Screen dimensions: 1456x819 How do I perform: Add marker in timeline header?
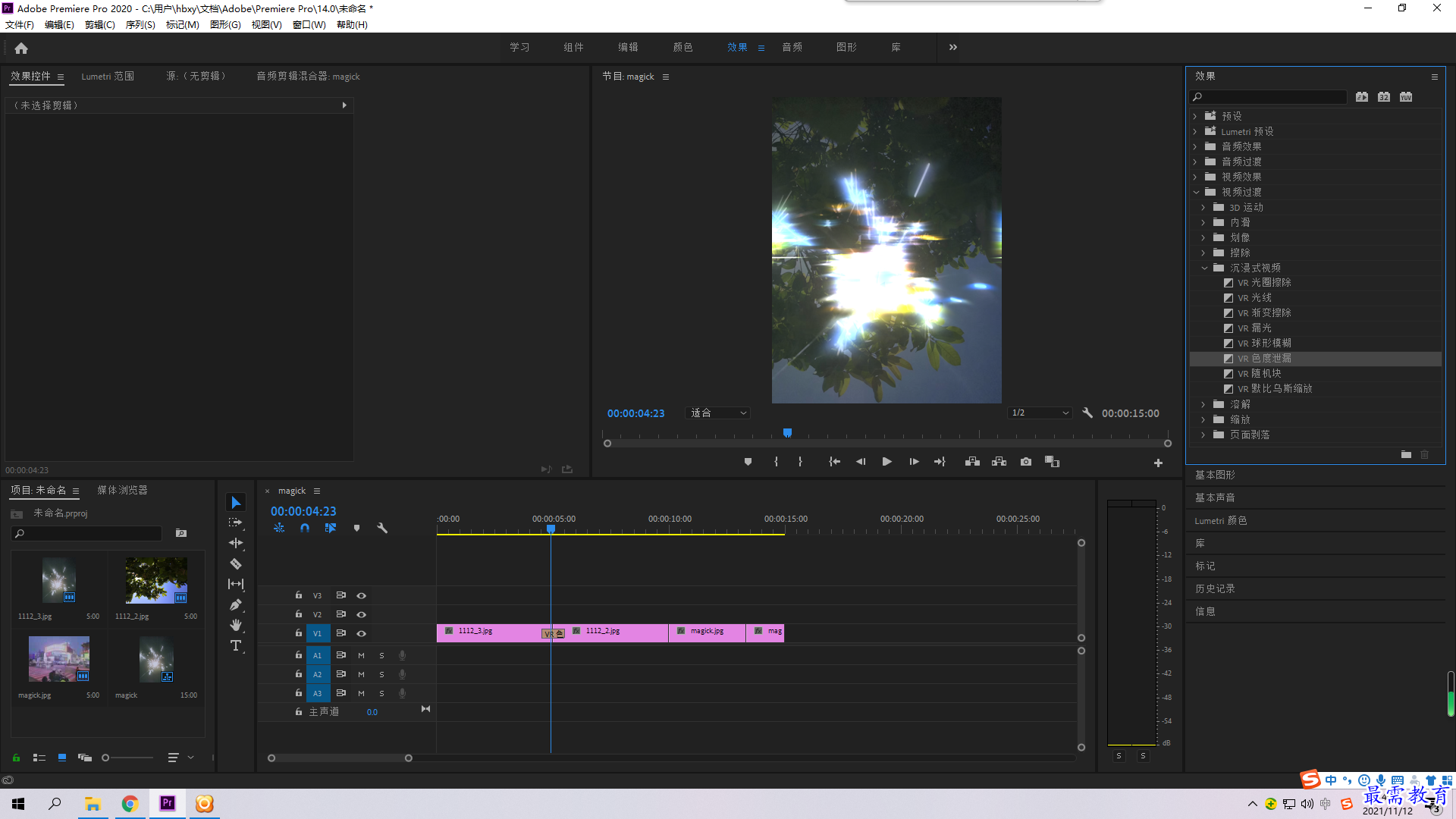coord(356,528)
